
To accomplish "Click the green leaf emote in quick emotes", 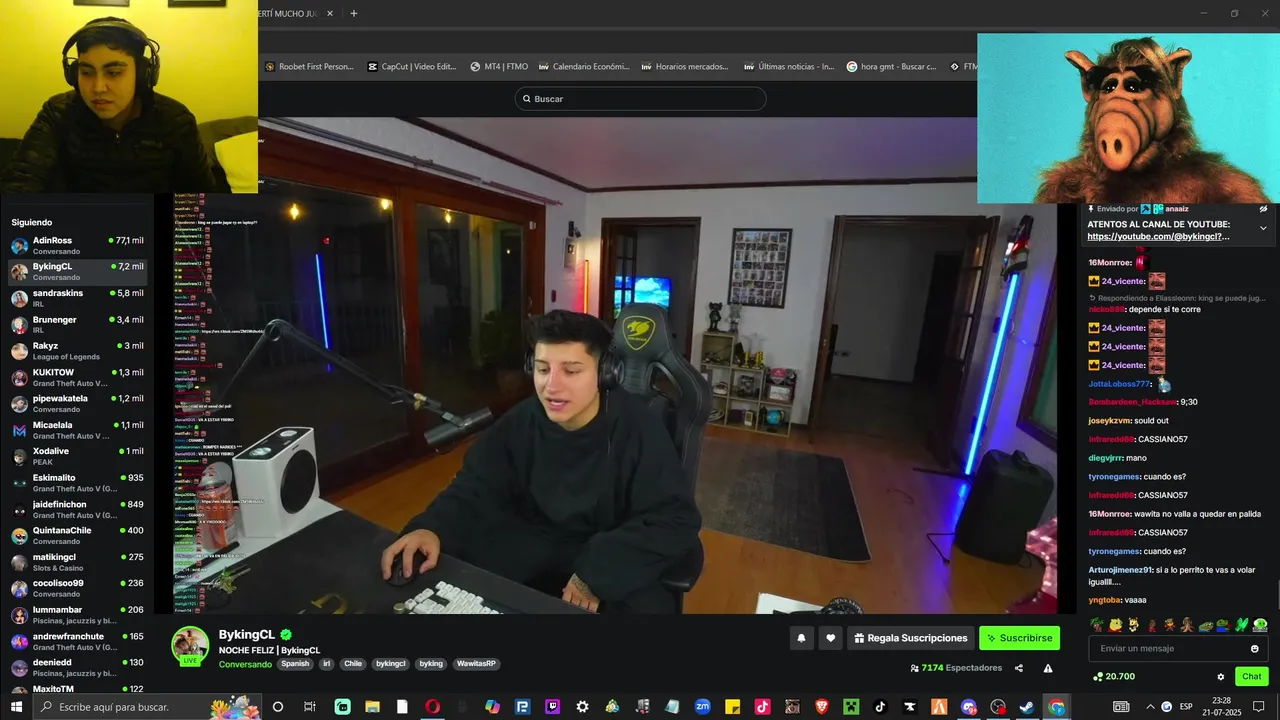I will tap(1242, 625).
